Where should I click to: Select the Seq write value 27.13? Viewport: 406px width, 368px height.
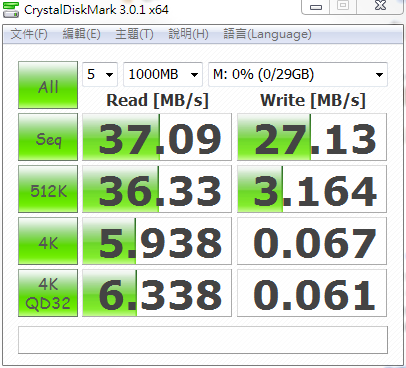[x=312, y=137]
